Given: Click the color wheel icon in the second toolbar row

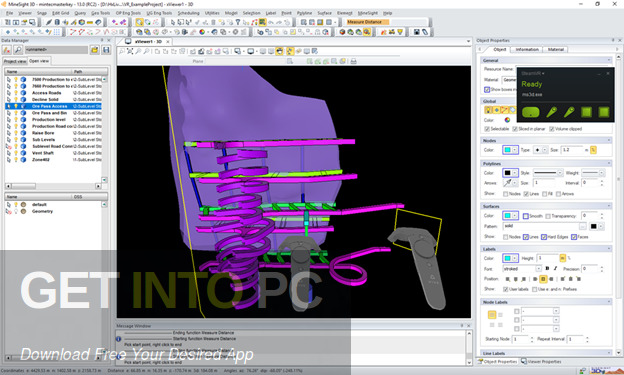Looking at the screenshot, I should pos(202,32).
